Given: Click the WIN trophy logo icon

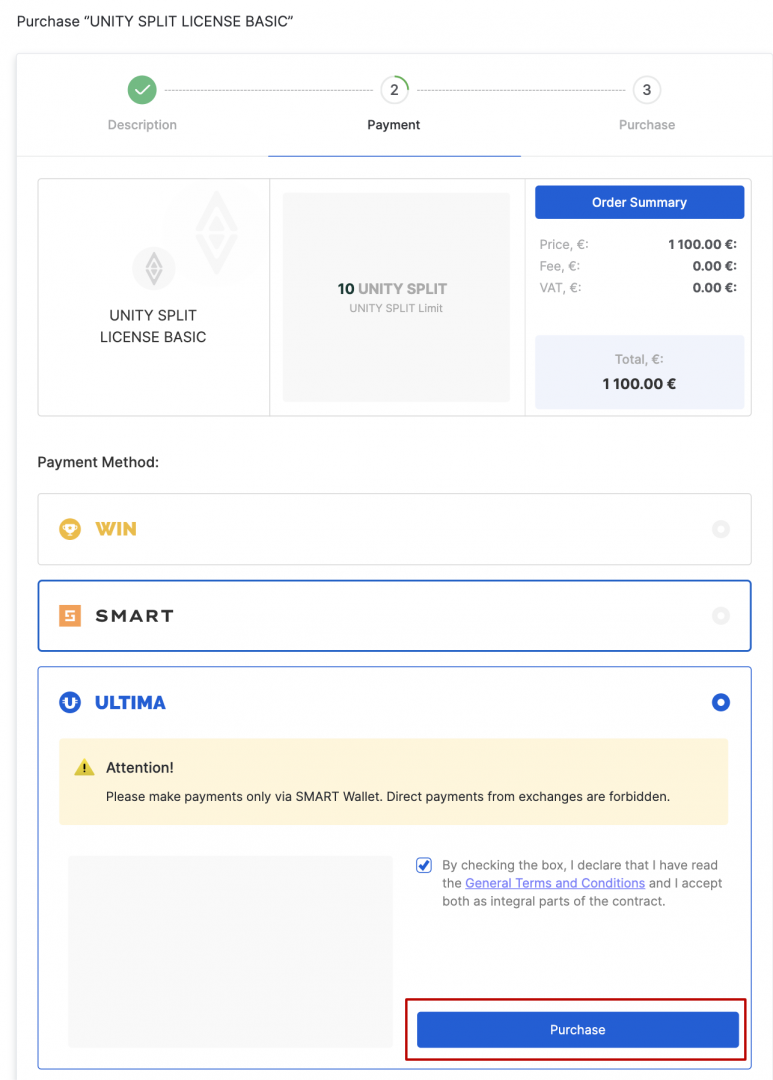Looking at the screenshot, I should click(x=70, y=529).
